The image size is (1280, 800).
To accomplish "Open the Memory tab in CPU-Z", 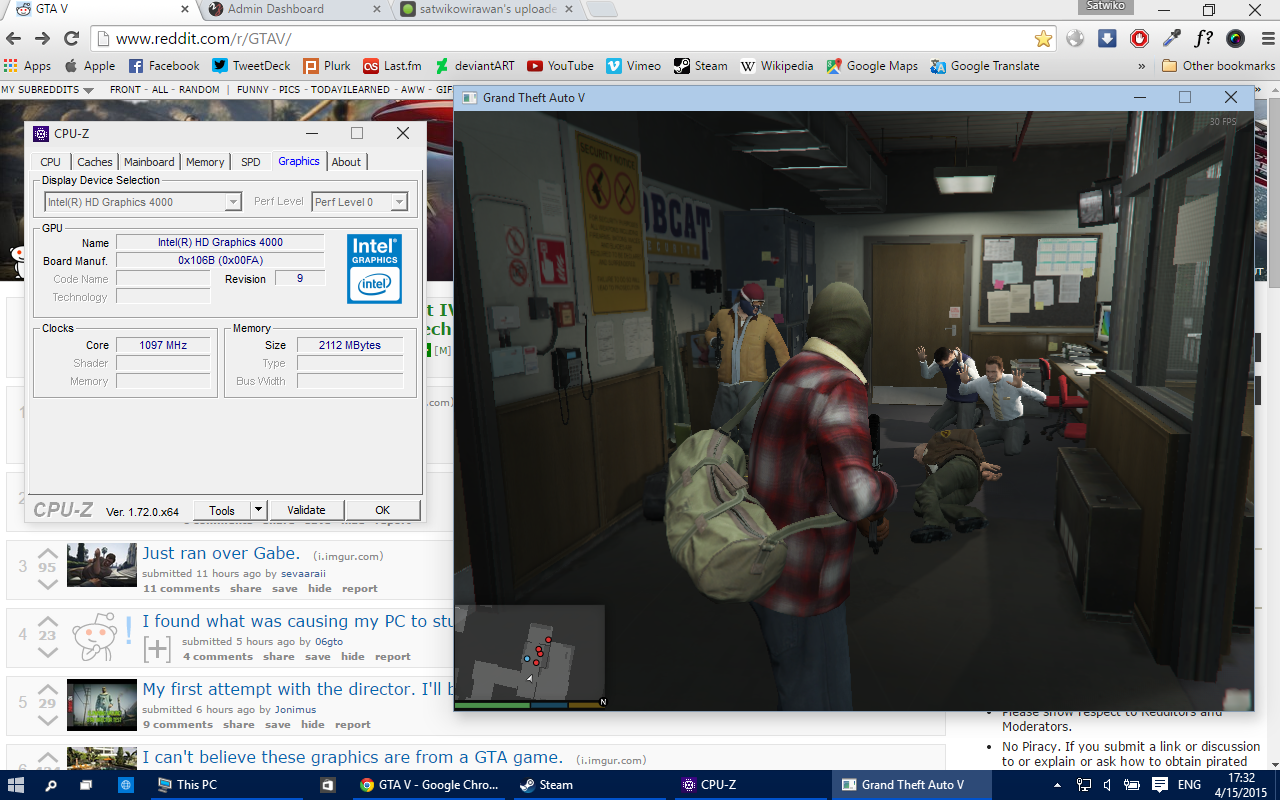I will coord(205,162).
